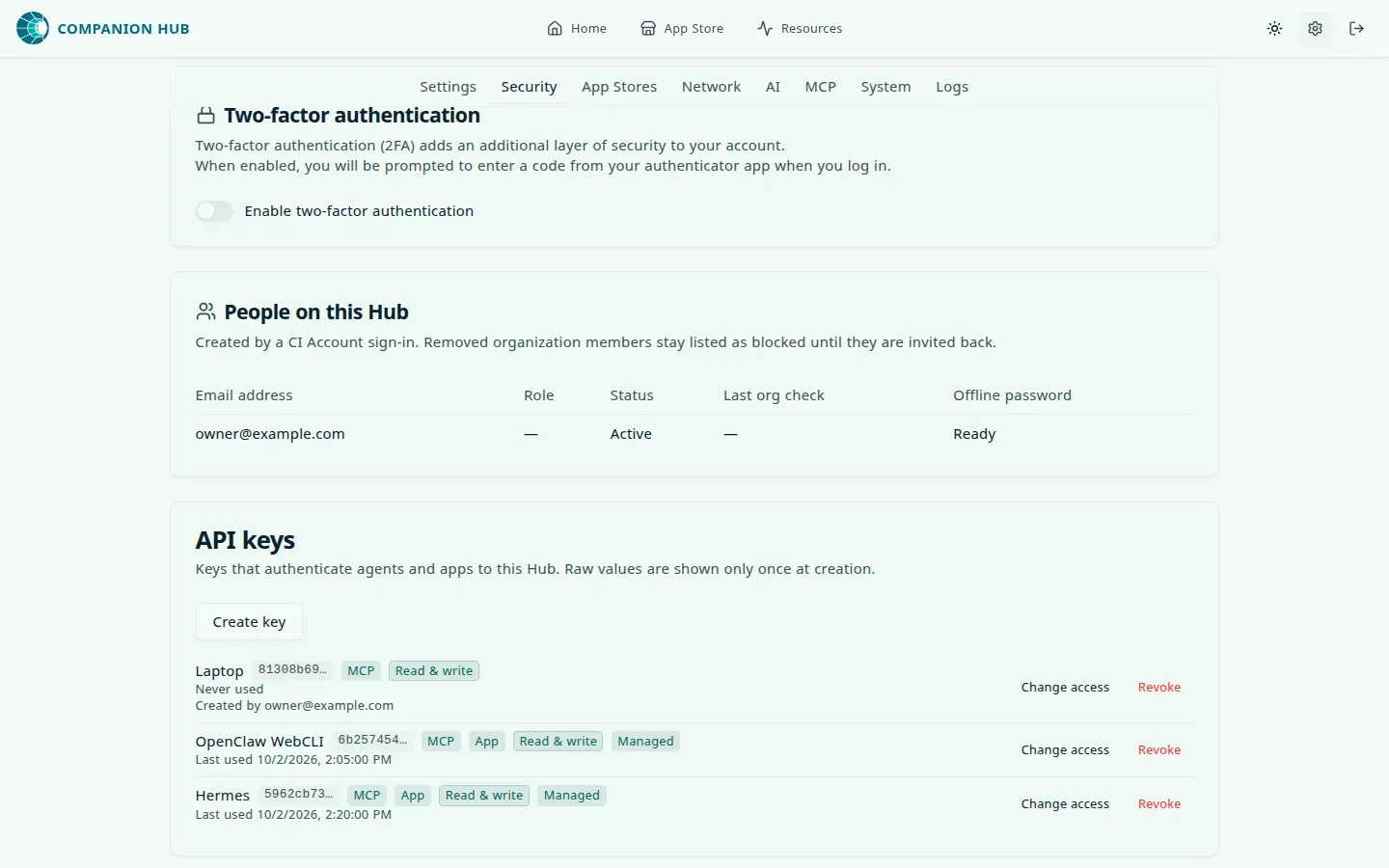Viewport: 1389px width, 868px height.
Task: Click the log out icon
Action: [x=1356, y=29]
